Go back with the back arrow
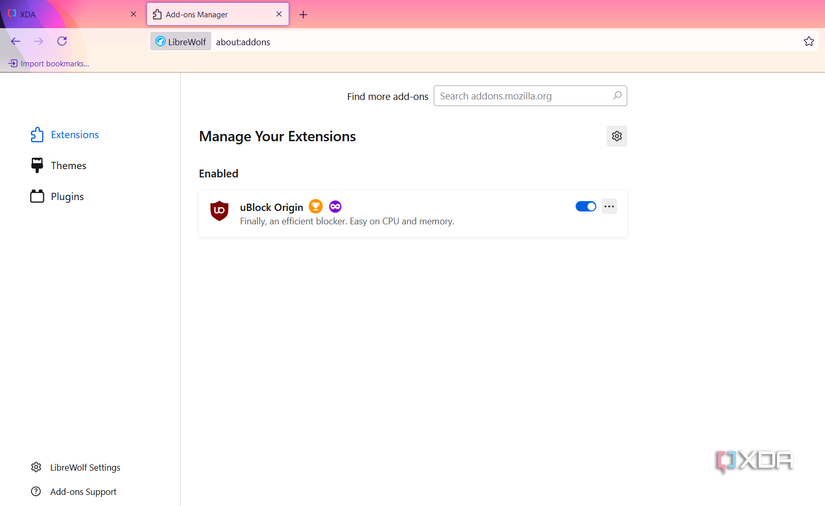Viewport: 825px width, 506px height. point(15,41)
